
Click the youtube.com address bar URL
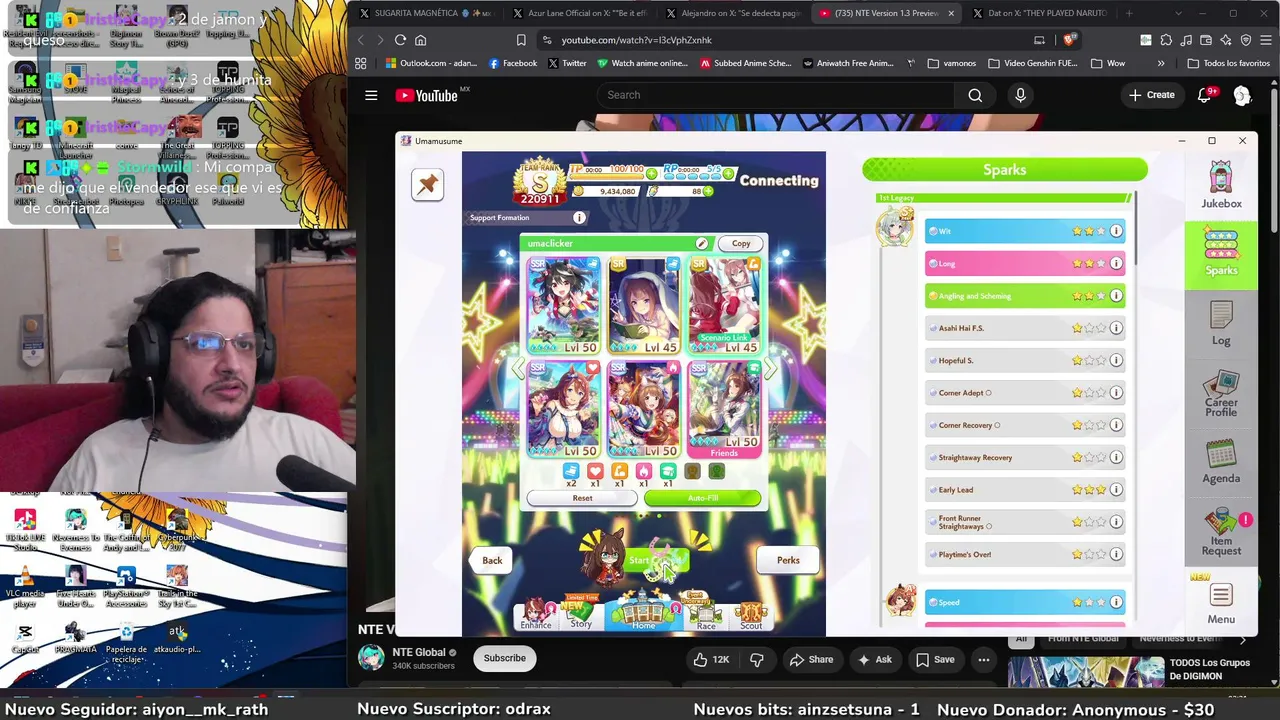click(637, 40)
